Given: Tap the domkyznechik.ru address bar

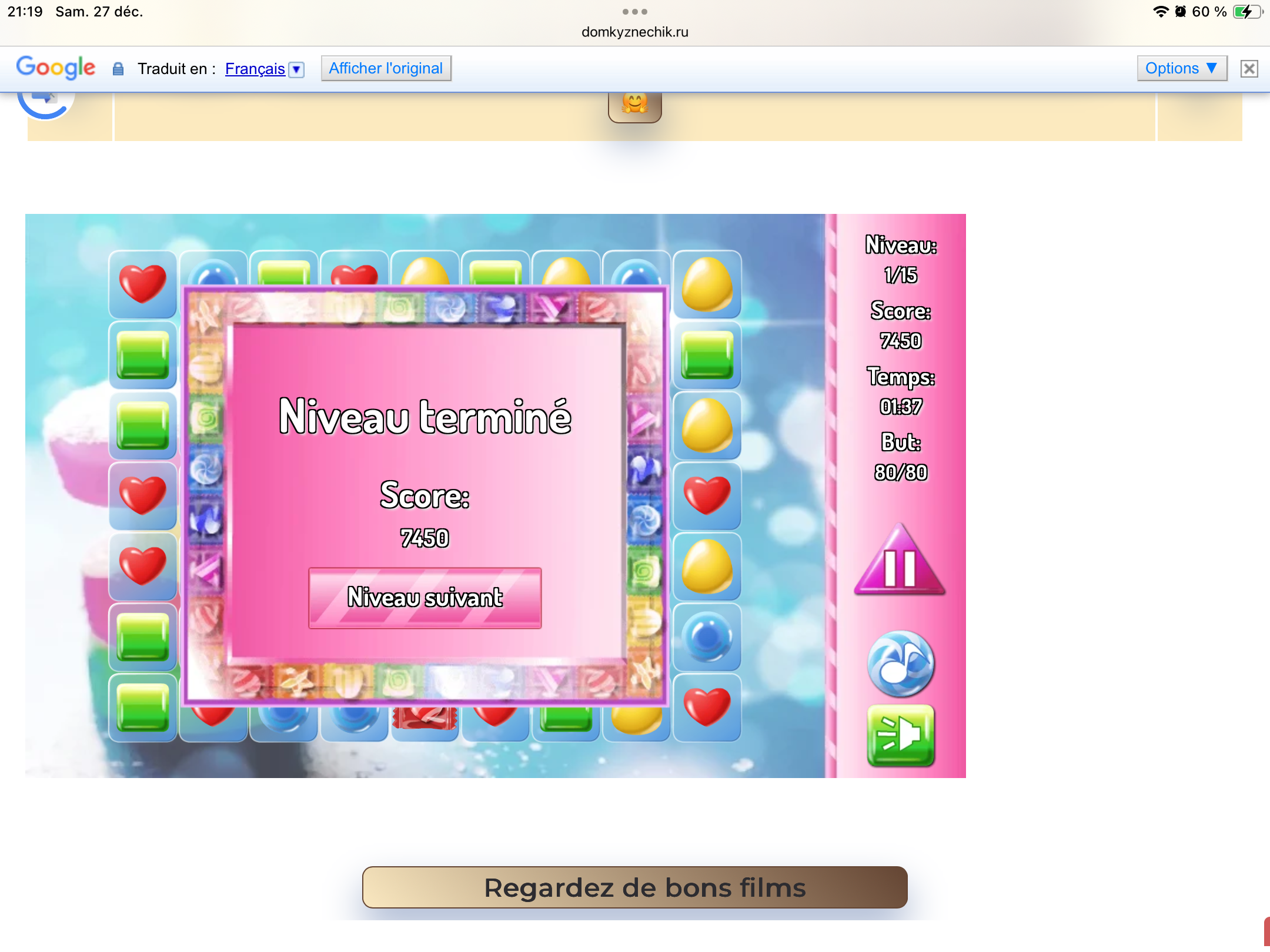Looking at the screenshot, I should click(634, 32).
